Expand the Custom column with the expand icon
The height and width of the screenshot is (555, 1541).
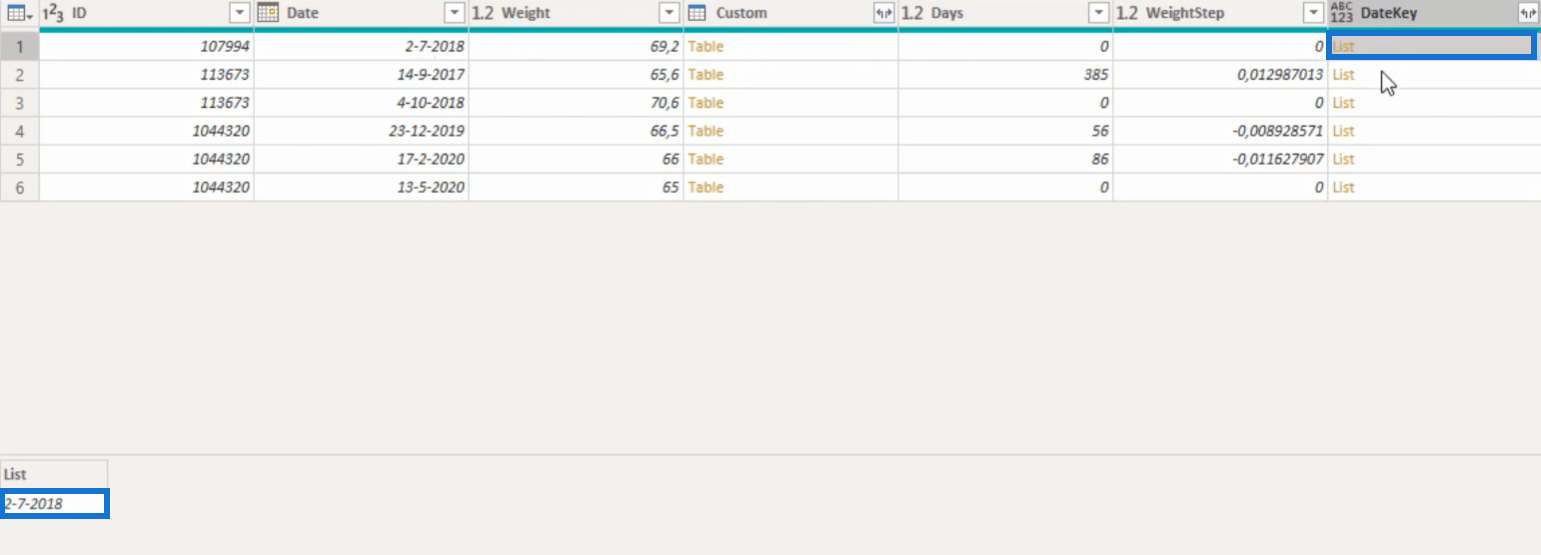coord(883,13)
